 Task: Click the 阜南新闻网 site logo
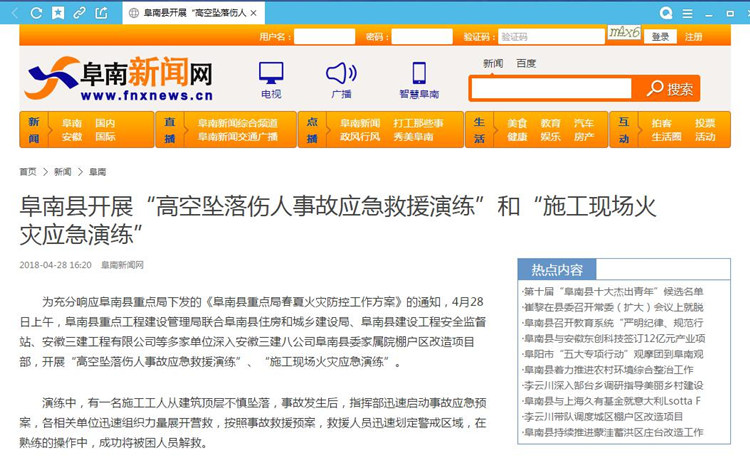coord(120,78)
